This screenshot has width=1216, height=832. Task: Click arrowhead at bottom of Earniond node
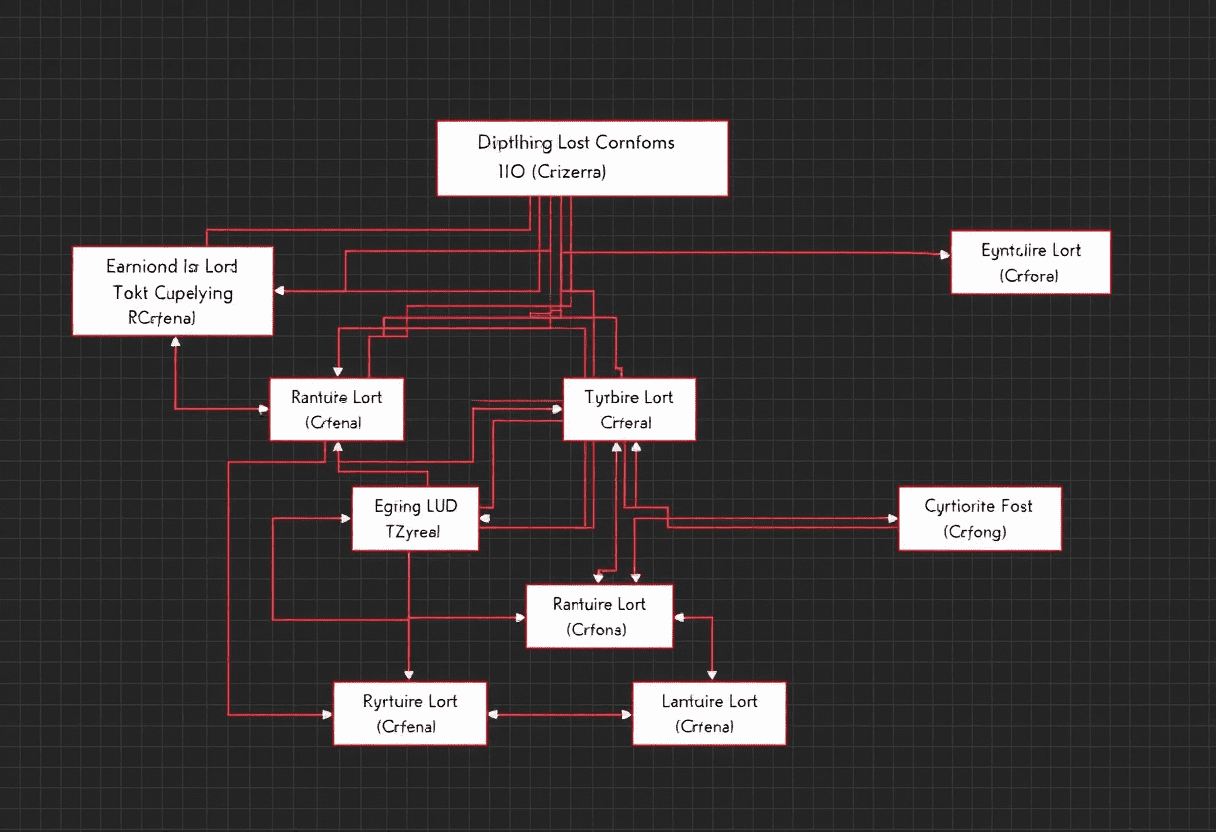(x=176, y=342)
